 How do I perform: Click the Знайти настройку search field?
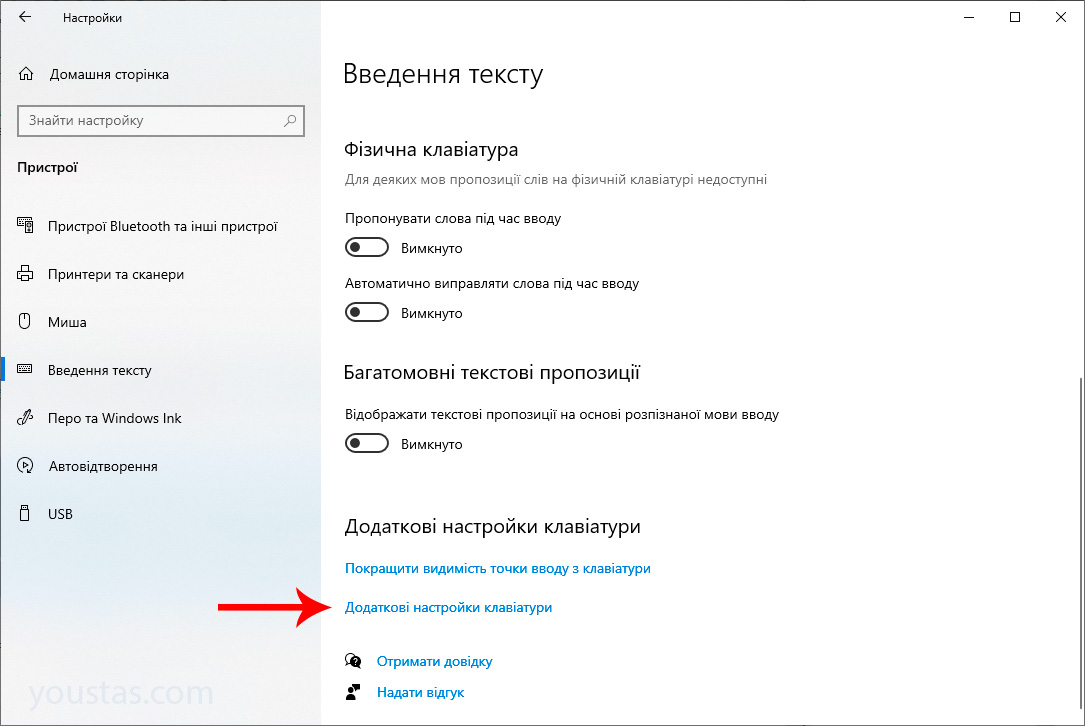click(x=161, y=120)
